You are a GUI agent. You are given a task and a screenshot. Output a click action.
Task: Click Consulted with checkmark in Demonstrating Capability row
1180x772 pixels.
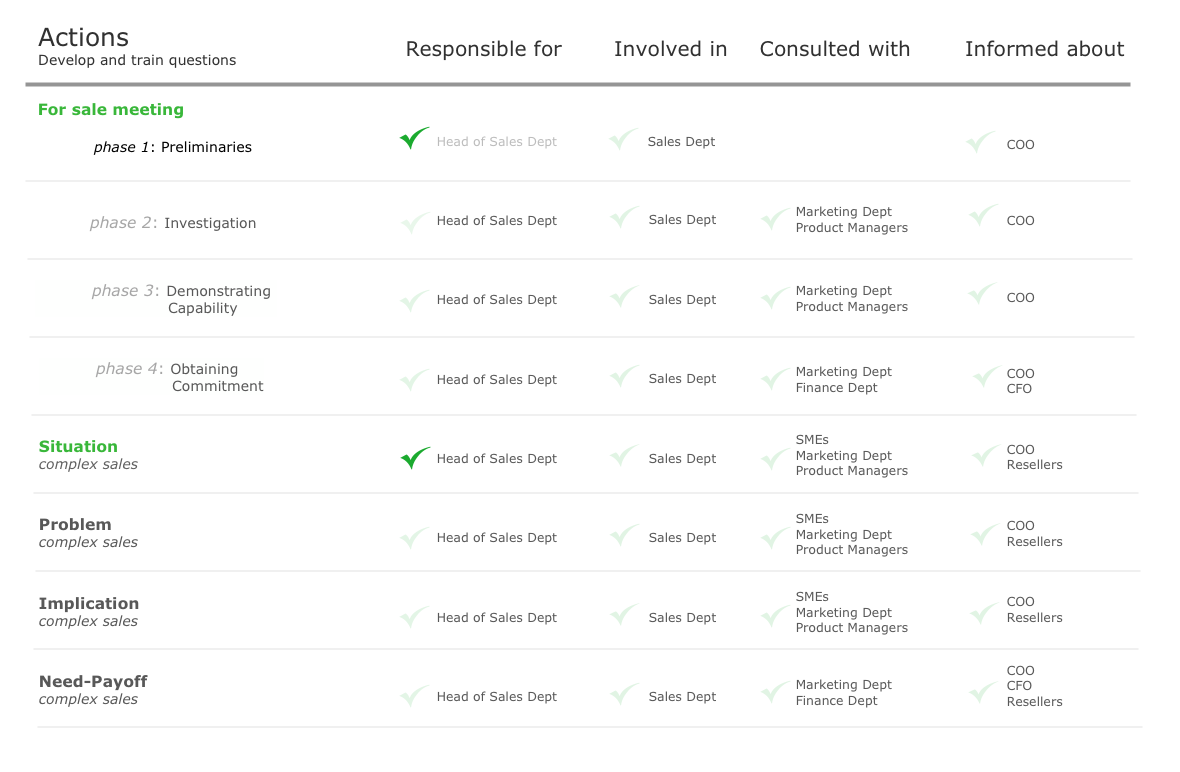[774, 297]
